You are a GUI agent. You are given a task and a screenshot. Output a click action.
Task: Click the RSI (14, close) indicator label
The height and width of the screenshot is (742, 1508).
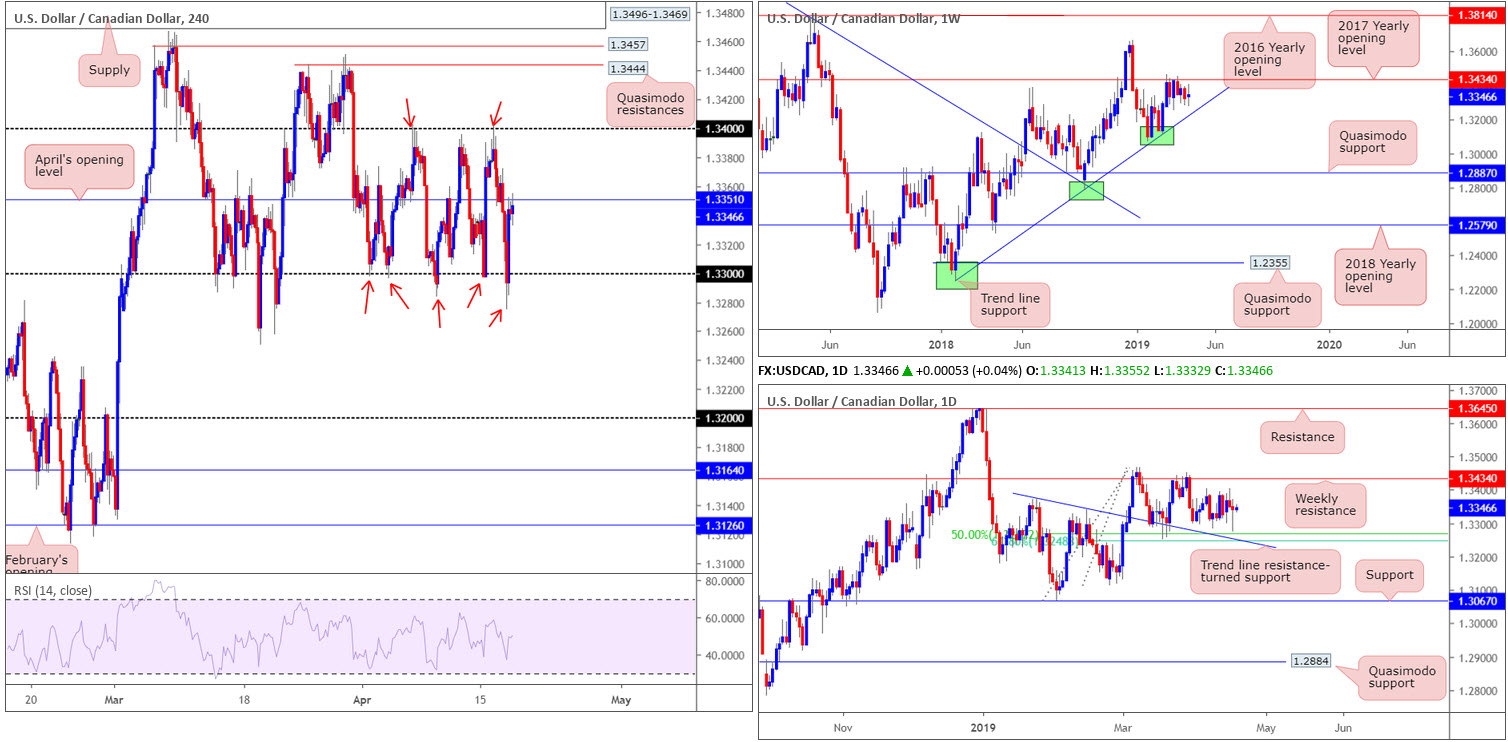52,590
